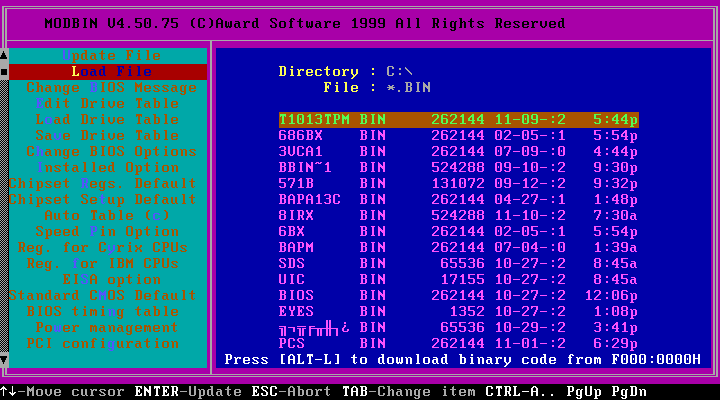720x400 pixels.
Task: Select file BAPA13C BIN
Action: click(x=458, y=200)
